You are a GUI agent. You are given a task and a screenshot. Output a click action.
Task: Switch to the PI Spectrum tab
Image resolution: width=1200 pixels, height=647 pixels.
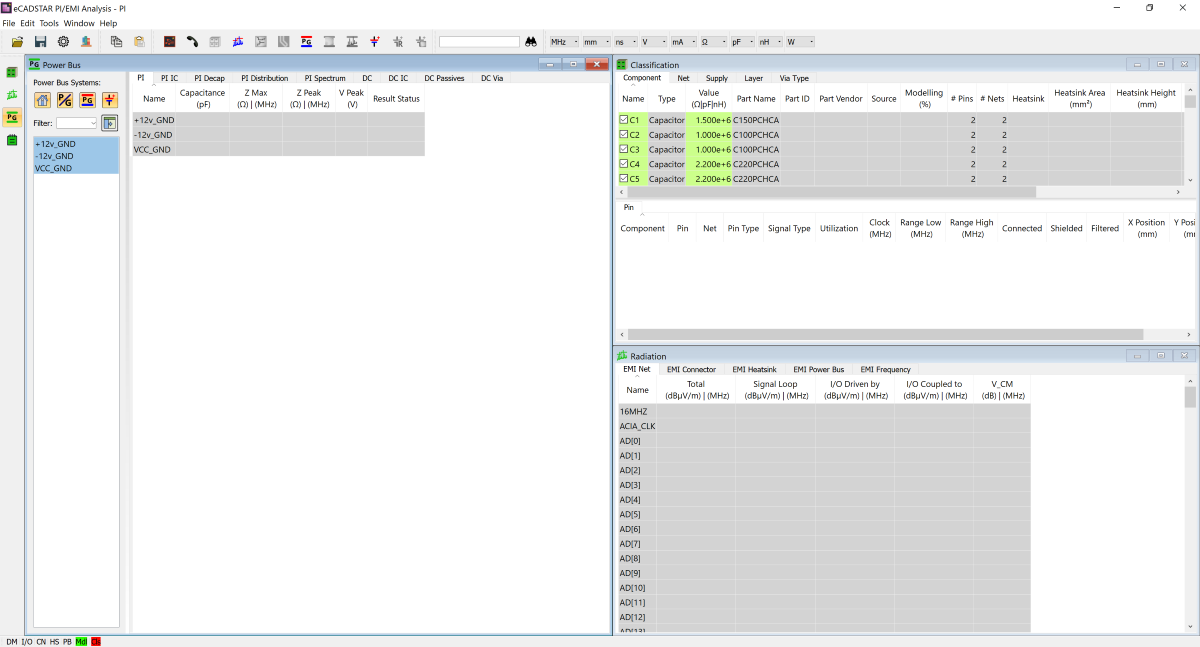325,78
